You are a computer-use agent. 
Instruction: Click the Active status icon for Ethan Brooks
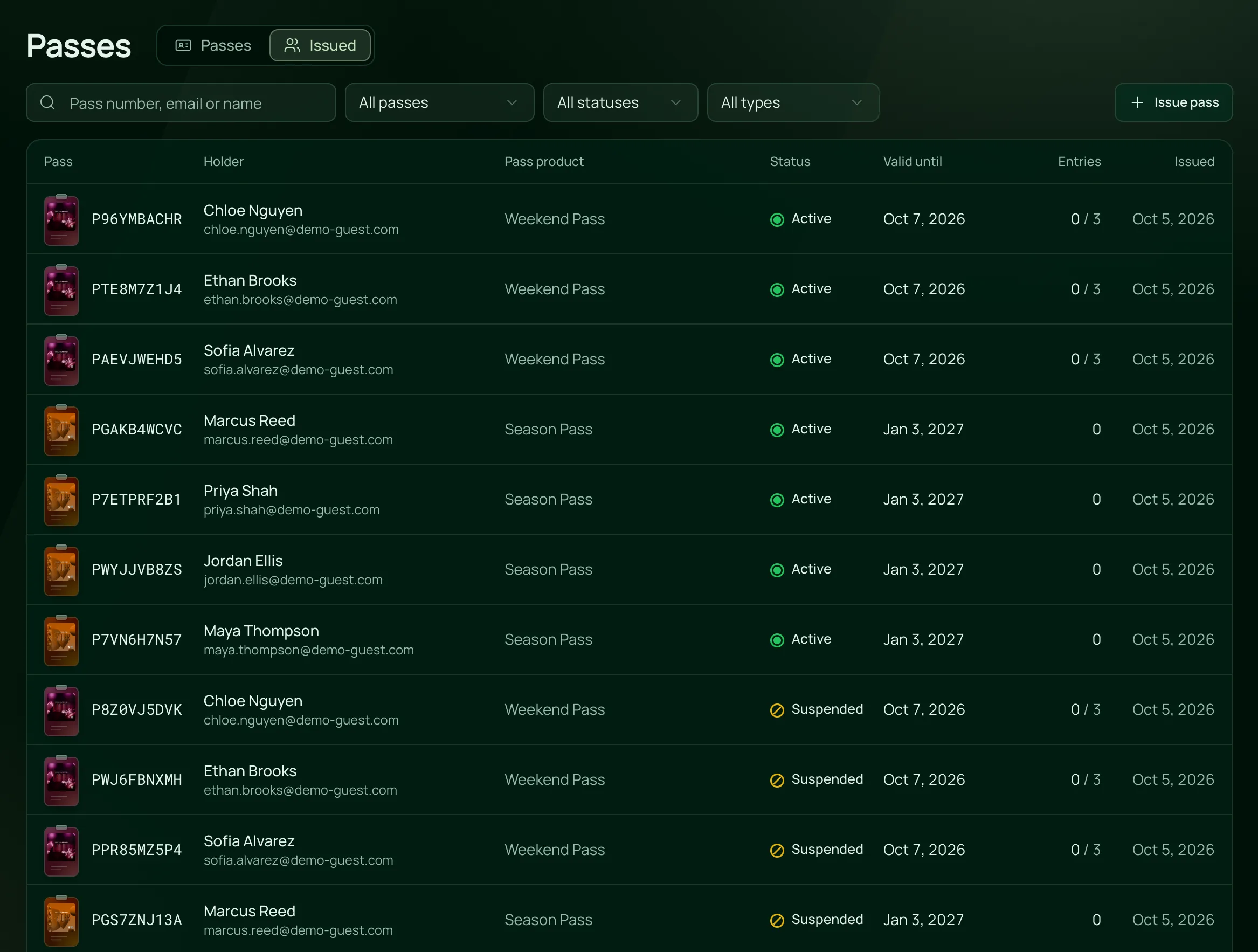click(777, 289)
